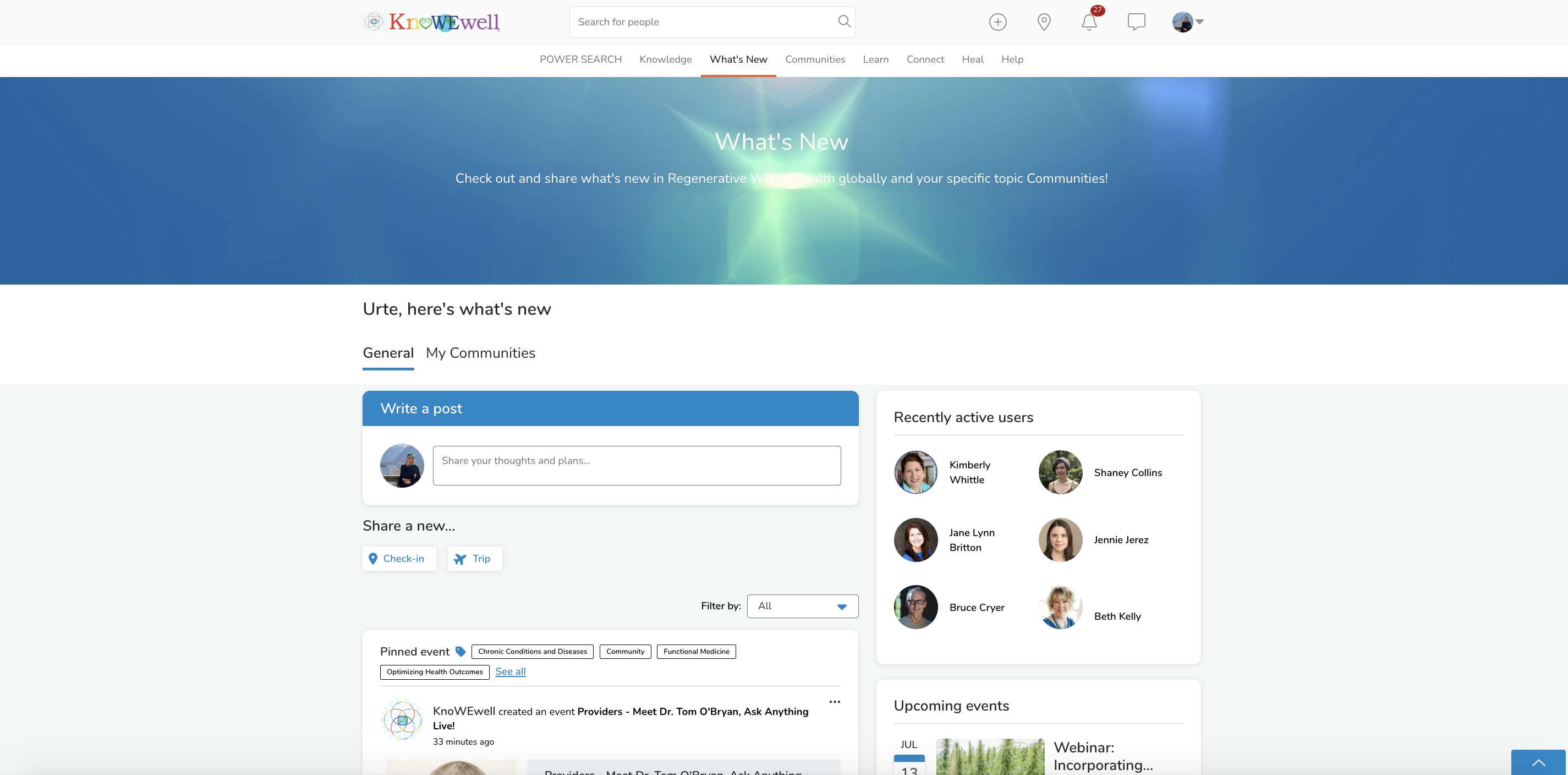Open notifications bell with 27 badge
The image size is (1568, 775).
pos(1089,22)
